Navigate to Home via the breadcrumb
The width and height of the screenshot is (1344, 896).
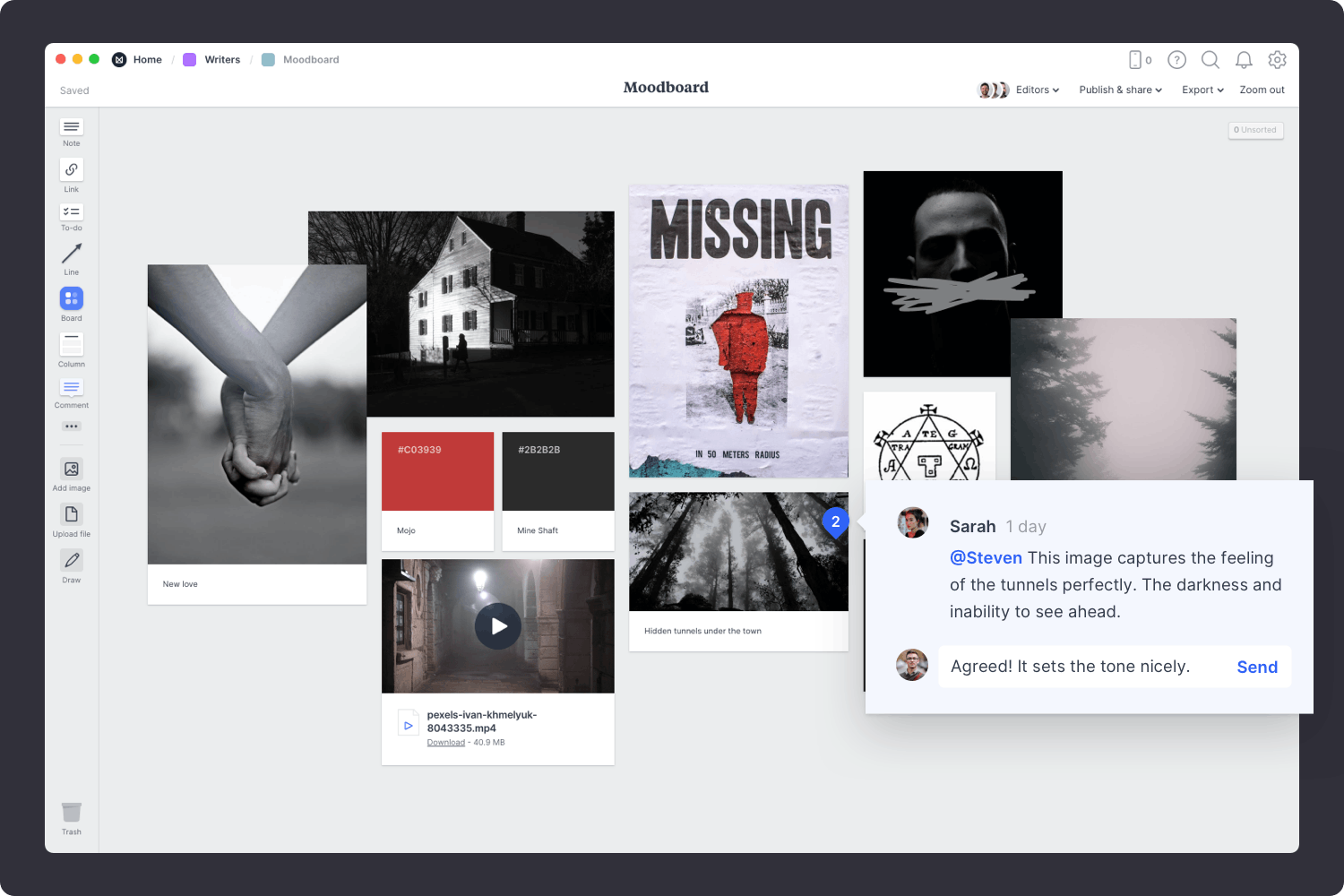tap(147, 59)
